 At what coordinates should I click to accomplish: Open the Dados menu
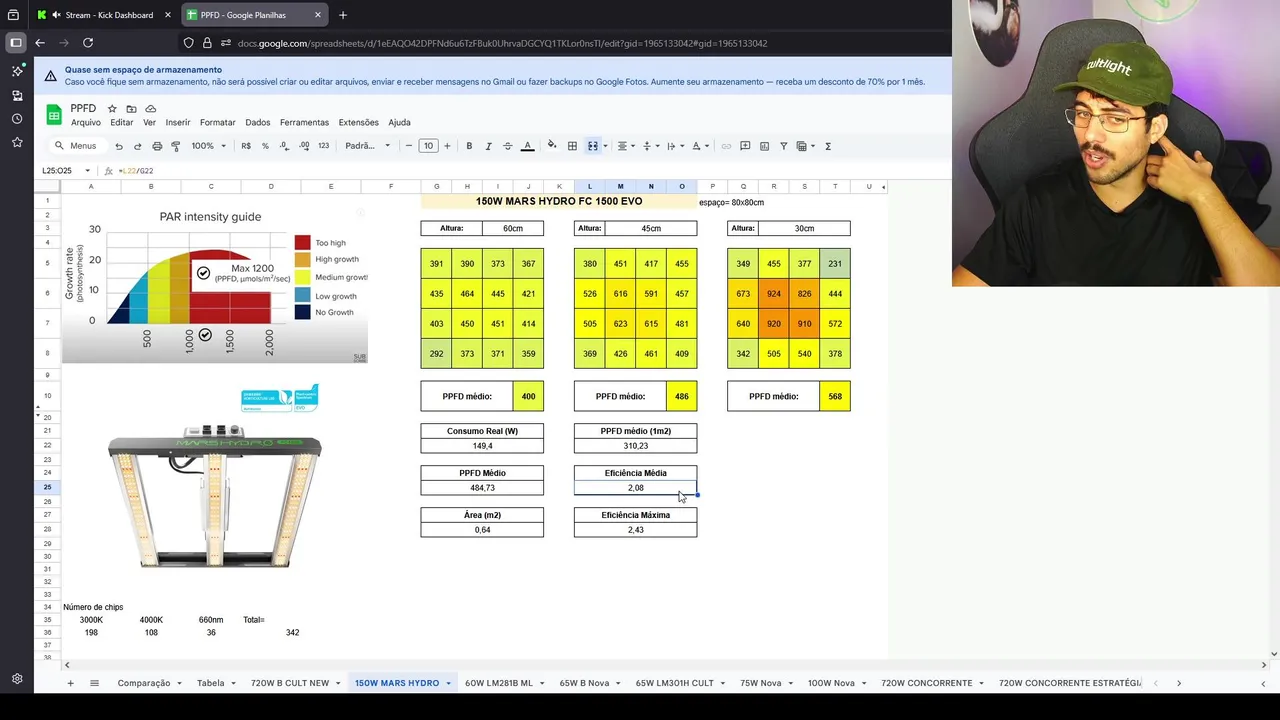point(258,122)
